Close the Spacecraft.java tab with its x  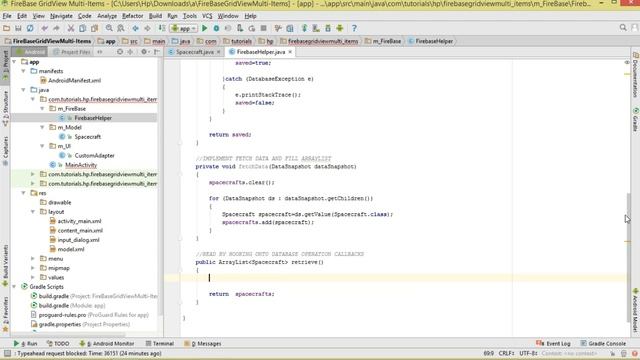(218, 52)
